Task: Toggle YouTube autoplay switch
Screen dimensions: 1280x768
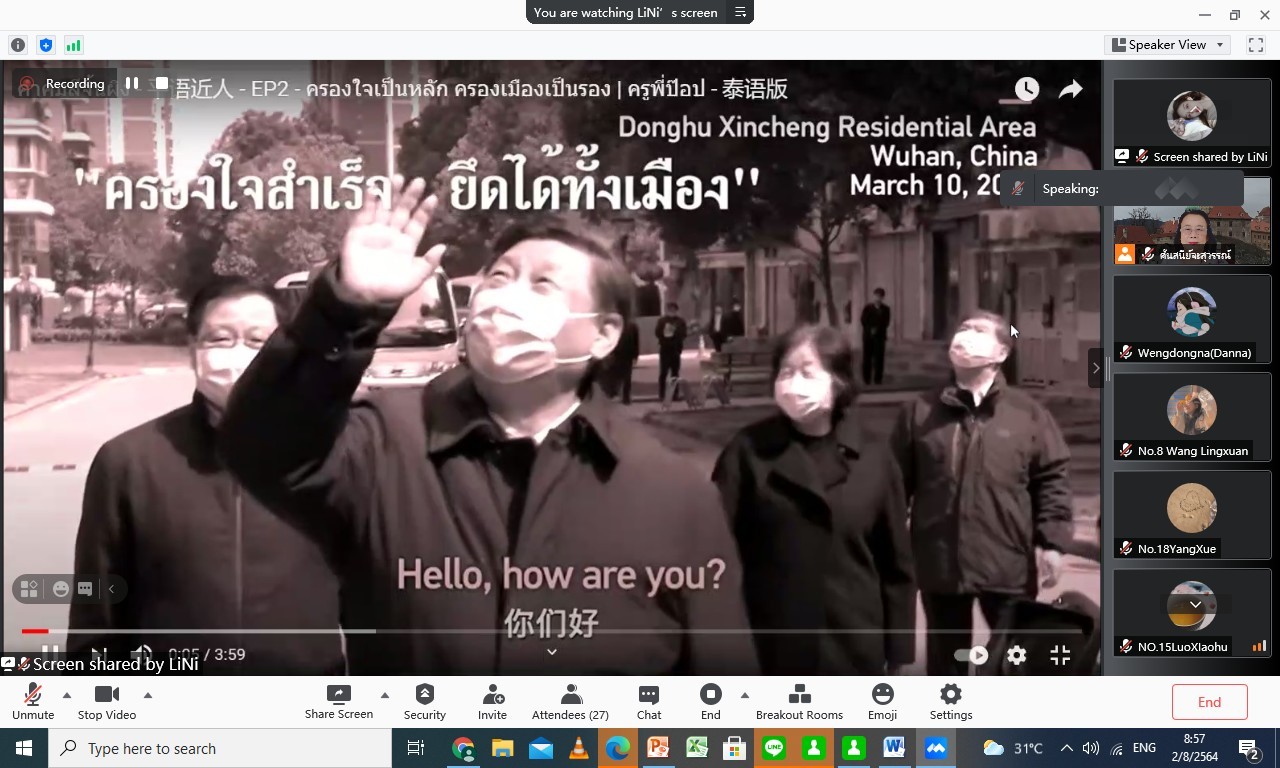Action: point(971,655)
